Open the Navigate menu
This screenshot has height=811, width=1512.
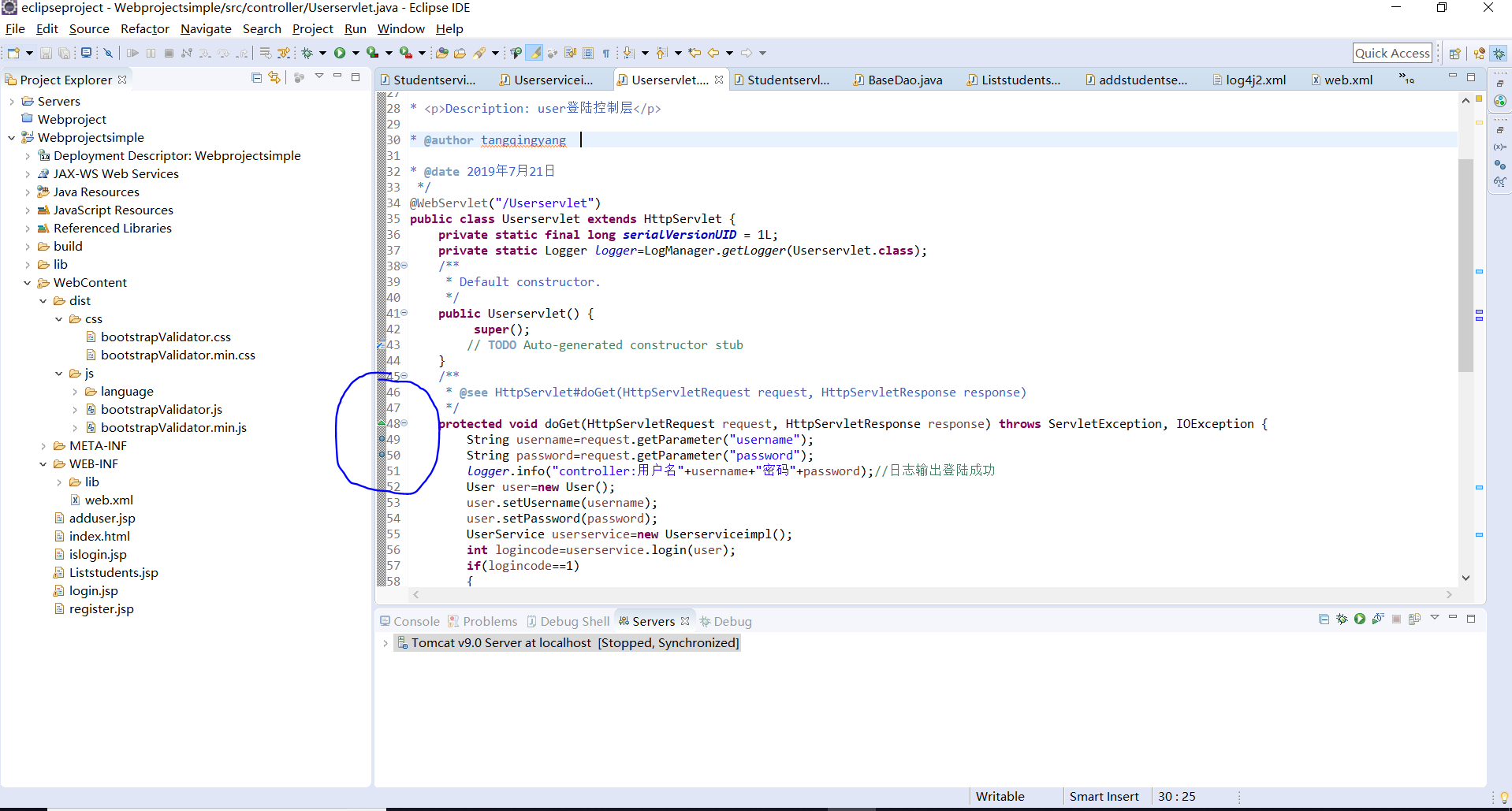coord(206,29)
